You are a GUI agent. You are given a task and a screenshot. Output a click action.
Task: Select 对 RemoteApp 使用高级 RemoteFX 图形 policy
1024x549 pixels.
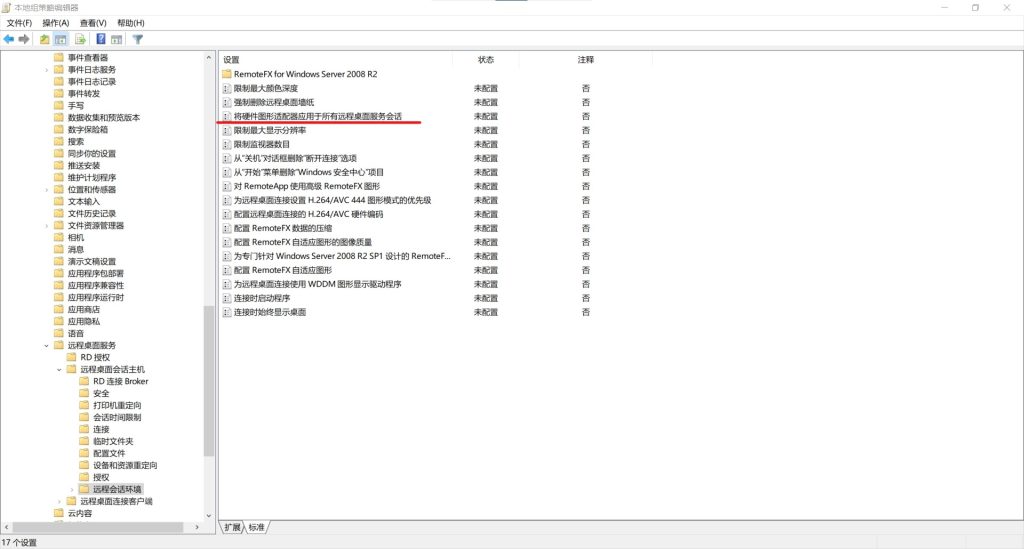306,186
